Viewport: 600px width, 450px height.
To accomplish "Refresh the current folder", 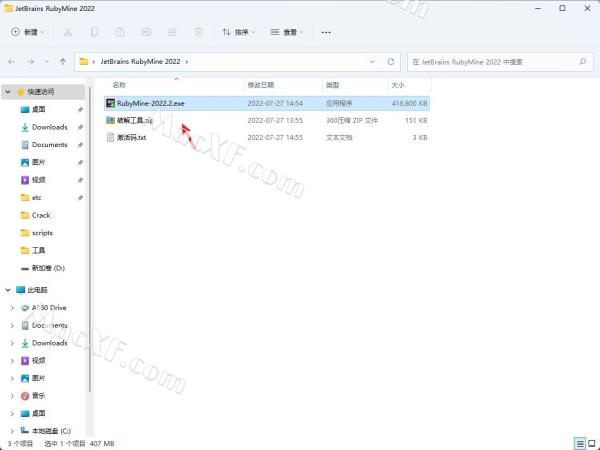I will [x=391, y=62].
